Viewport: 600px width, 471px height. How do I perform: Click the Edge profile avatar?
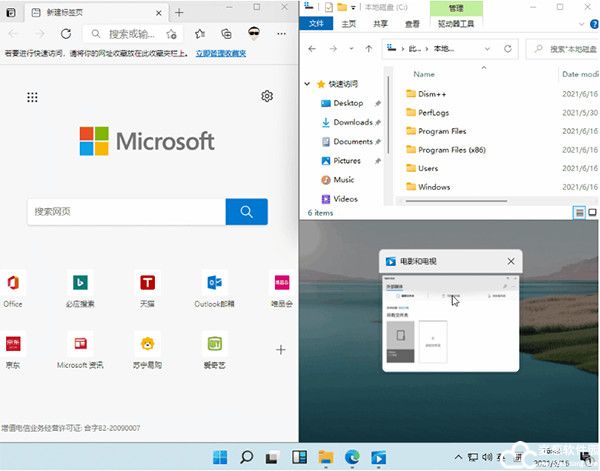tap(254, 34)
